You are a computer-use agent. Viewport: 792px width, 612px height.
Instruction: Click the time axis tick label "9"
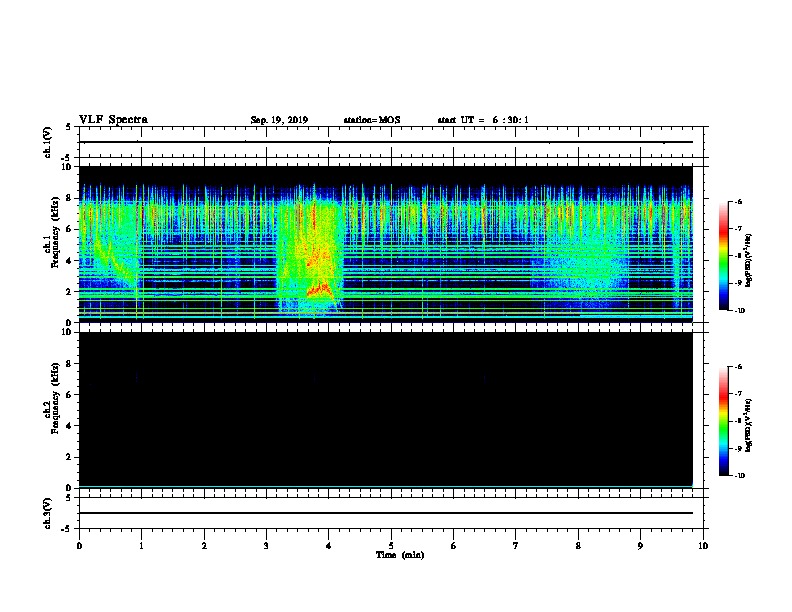click(640, 546)
